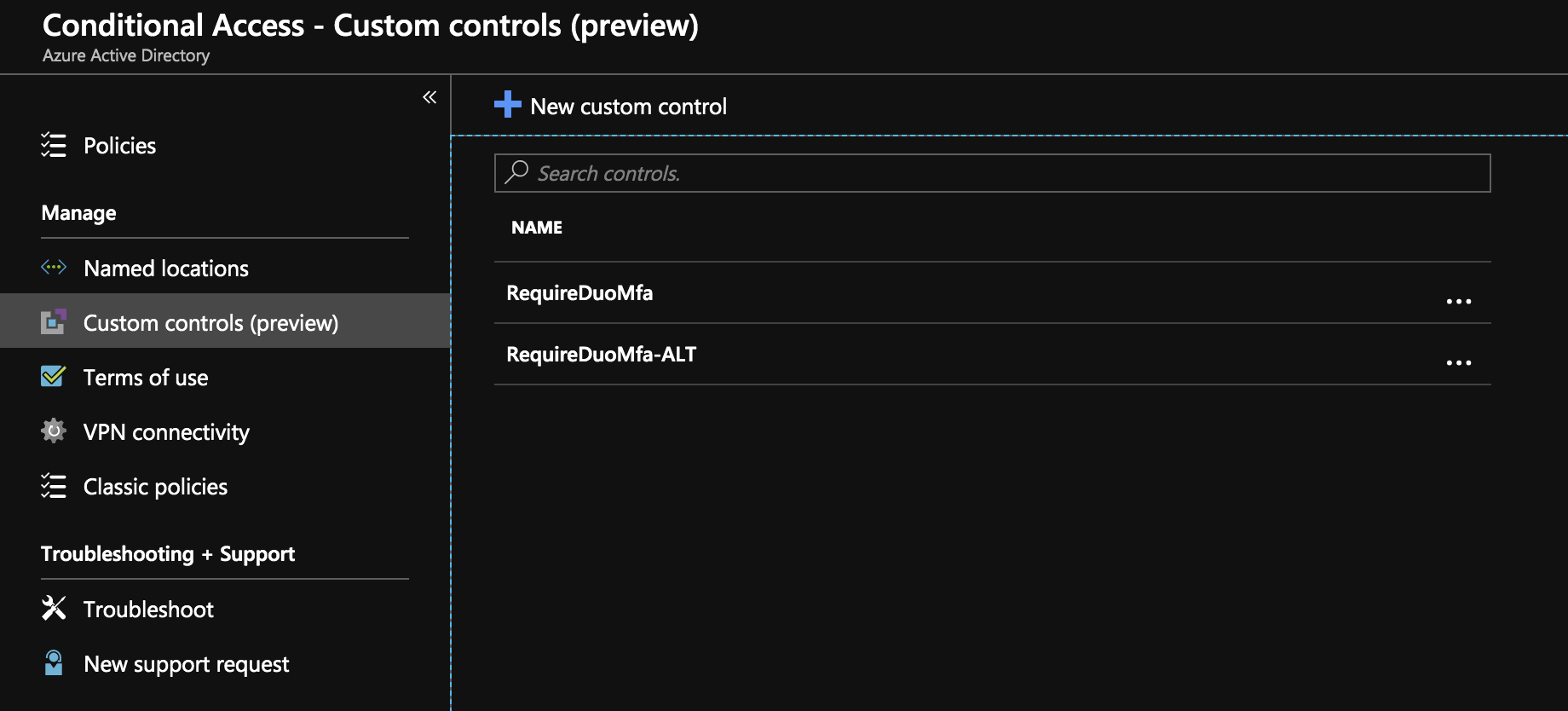Open VPN connectivity via its gear icon
The image size is (1568, 711).
(53, 431)
